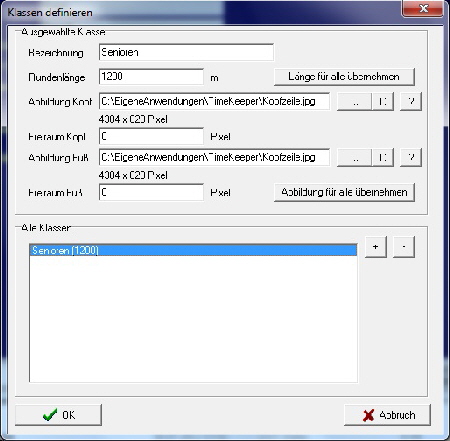The width and height of the screenshot is (450, 441).
Task: Click the "?" button in the Abbildung Fuß row
Action: click(x=411, y=157)
